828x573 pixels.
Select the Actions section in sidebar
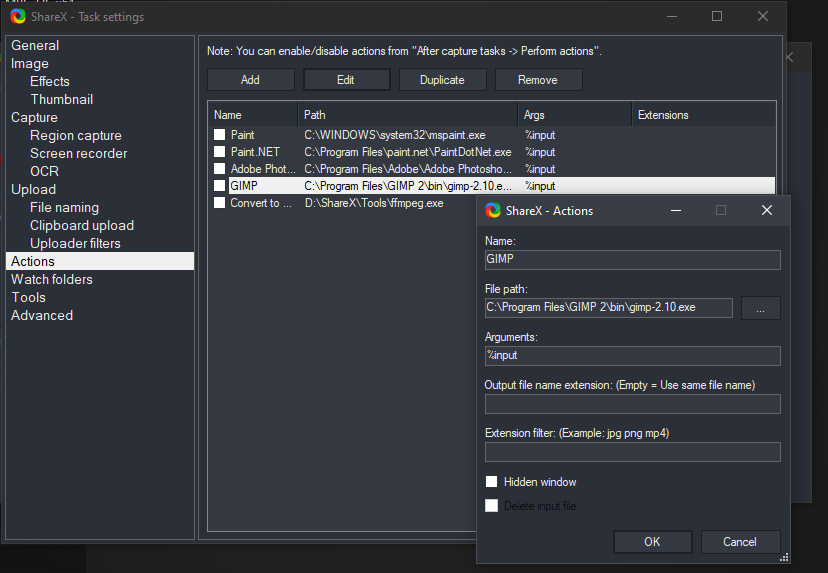(100, 261)
